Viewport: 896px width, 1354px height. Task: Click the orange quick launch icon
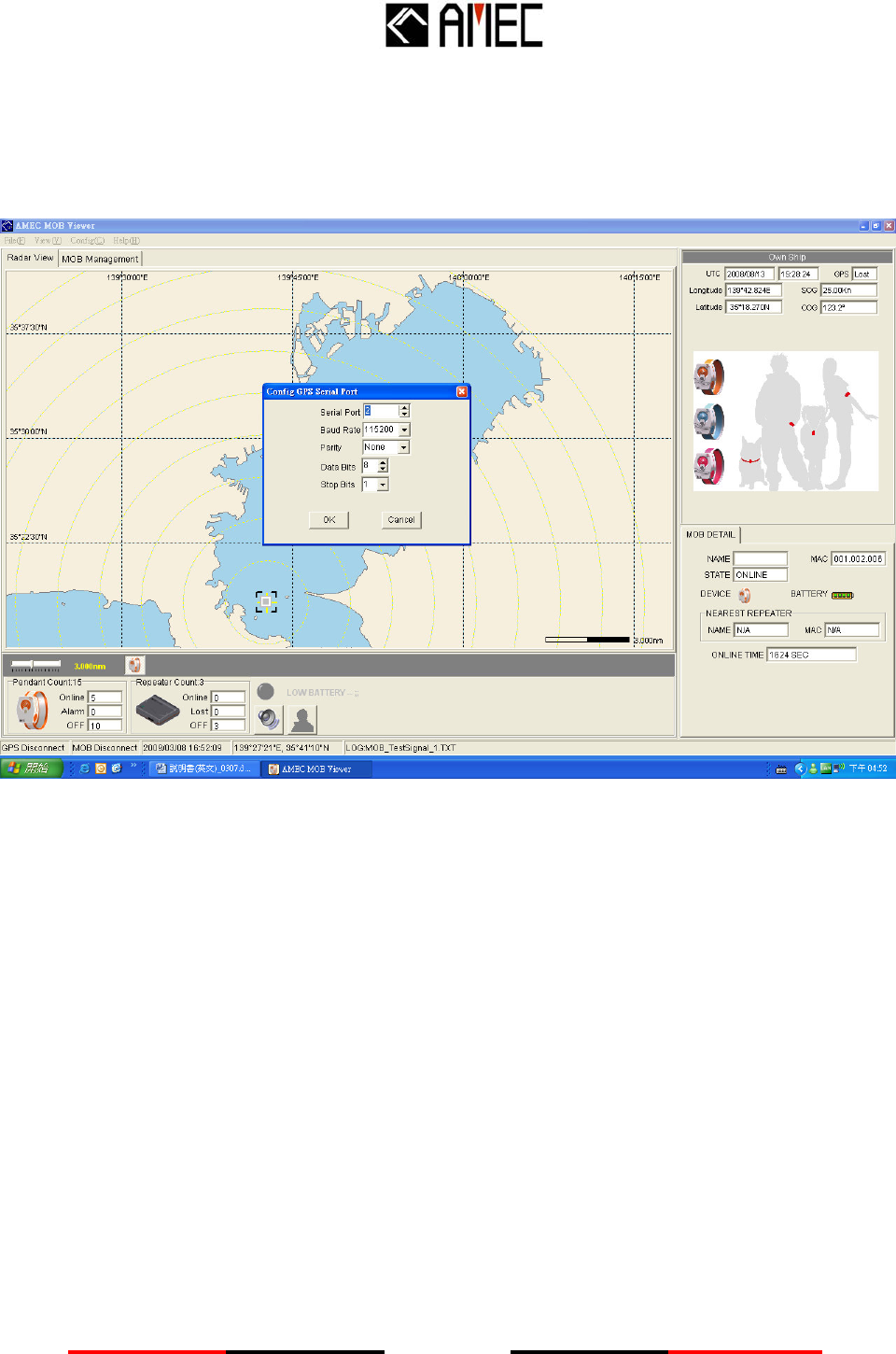point(101,769)
